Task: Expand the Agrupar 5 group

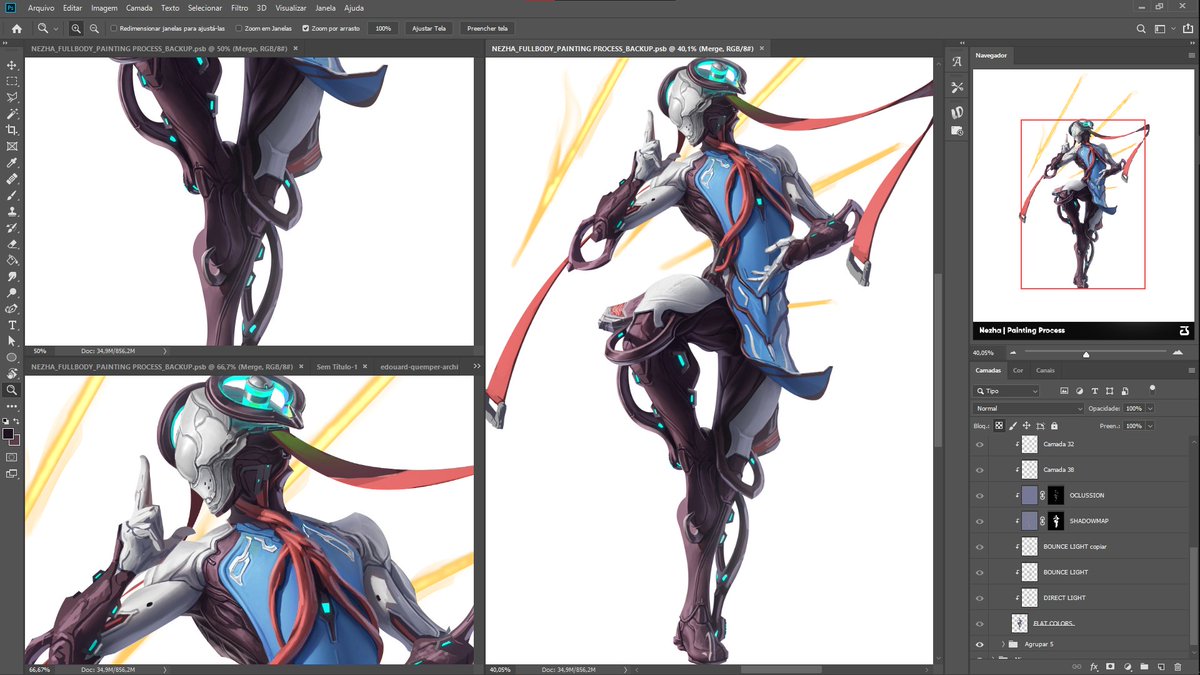Action: pyautogui.click(x=1003, y=644)
